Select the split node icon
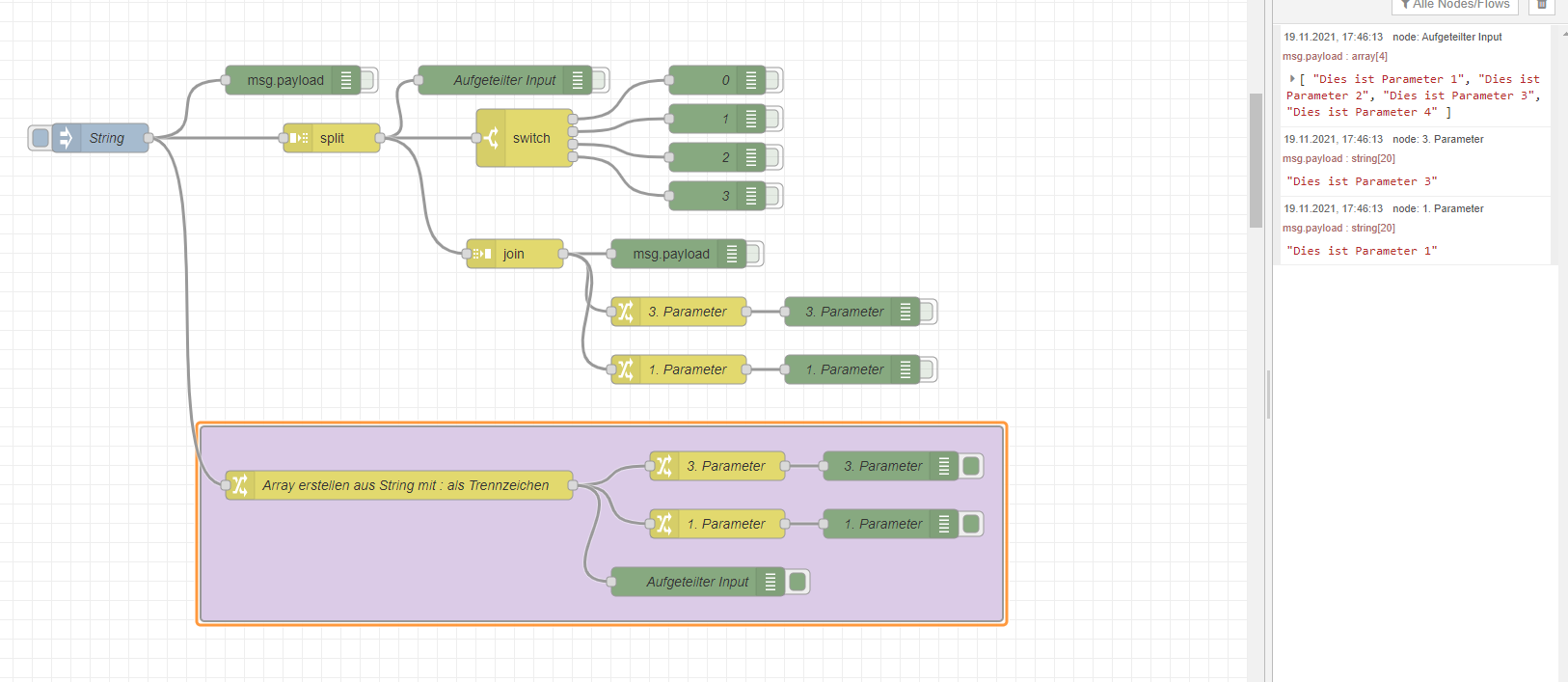Image resolution: width=1568 pixels, height=682 pixels. [299, 138]
